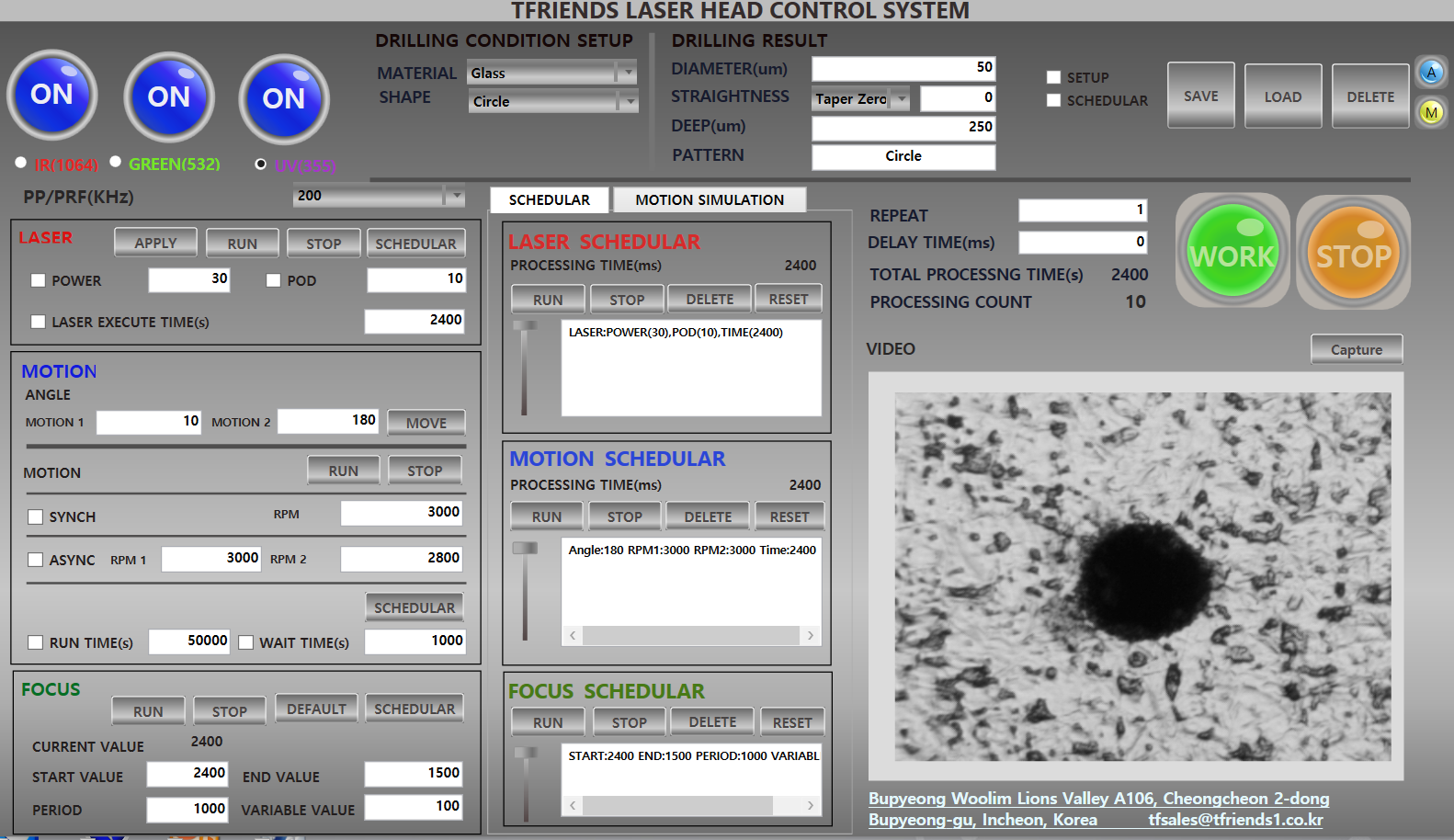The width and height of the screenshot is (1454, 840).
Task: Click the FOCUS DEFAULT button
Action: pos(316,709)
